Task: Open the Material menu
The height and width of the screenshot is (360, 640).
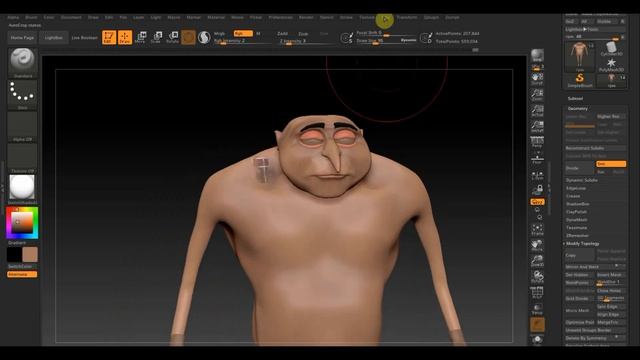Action: pyautogui.click(x=216, y=18)
